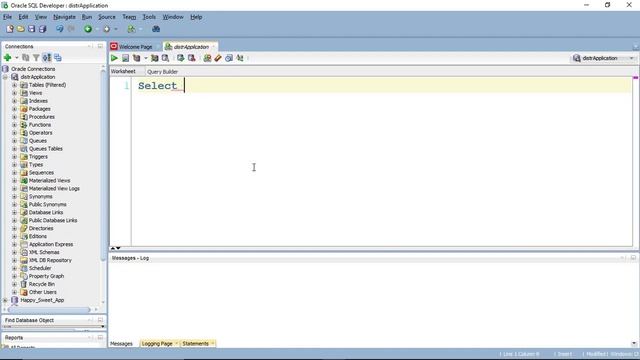Open the File menu
The image size is (640, 360).
click(x=7, y=17)
